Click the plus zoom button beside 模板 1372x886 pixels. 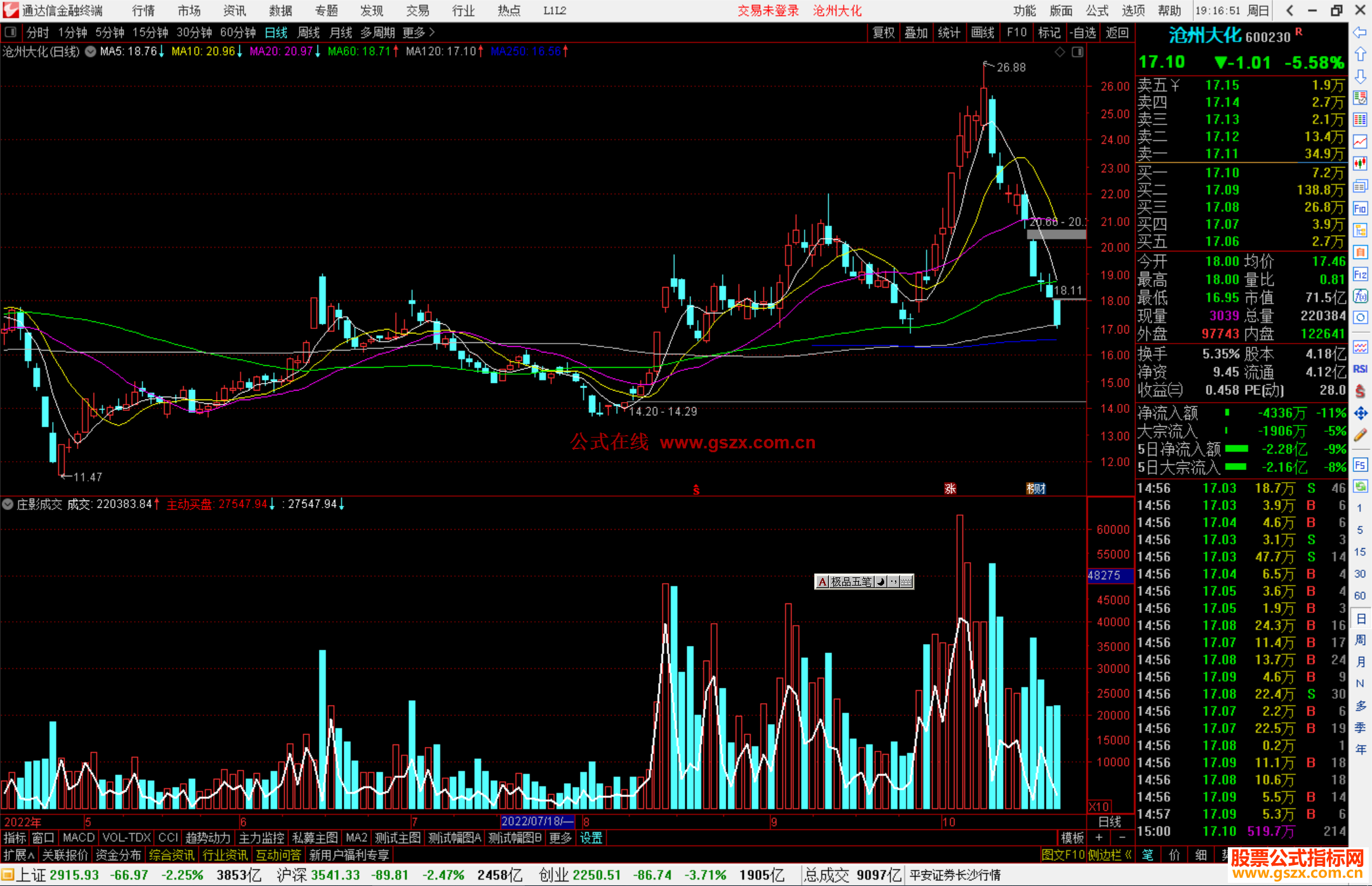pyautogui.click(x=1100, y=838)
